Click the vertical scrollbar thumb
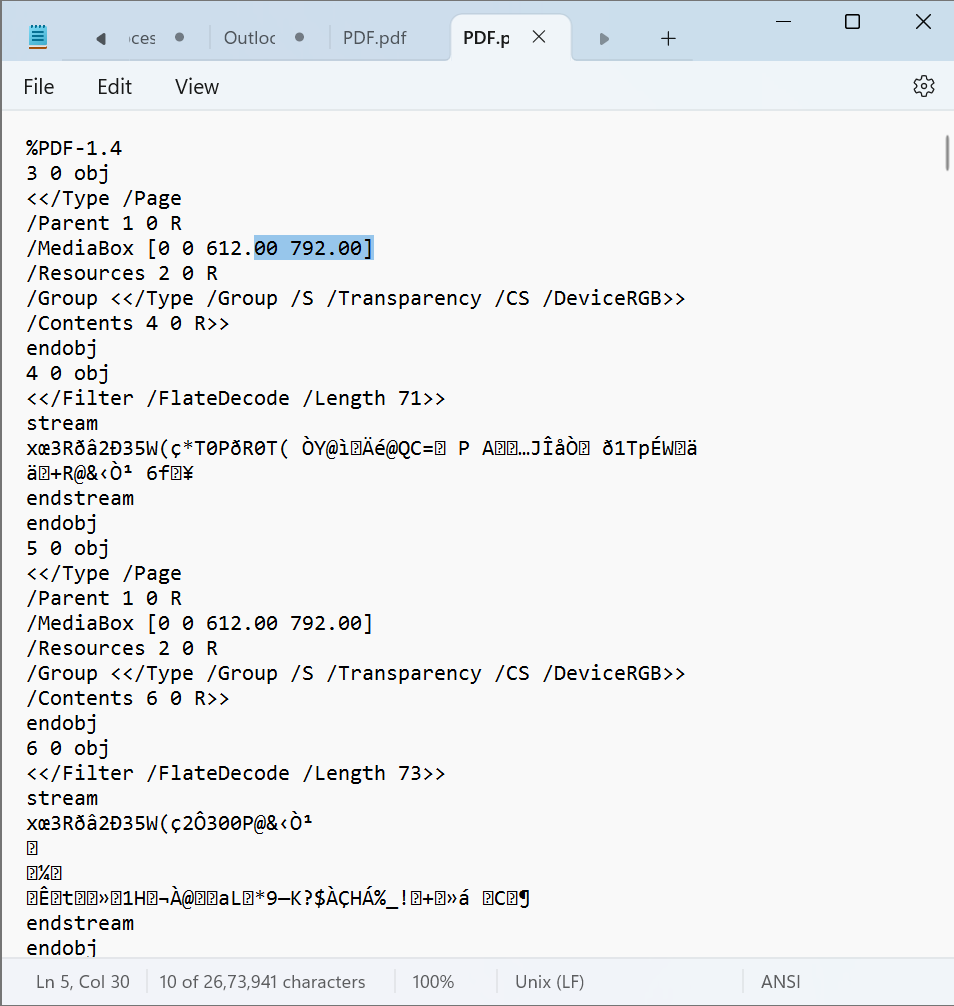 [946, 153]
